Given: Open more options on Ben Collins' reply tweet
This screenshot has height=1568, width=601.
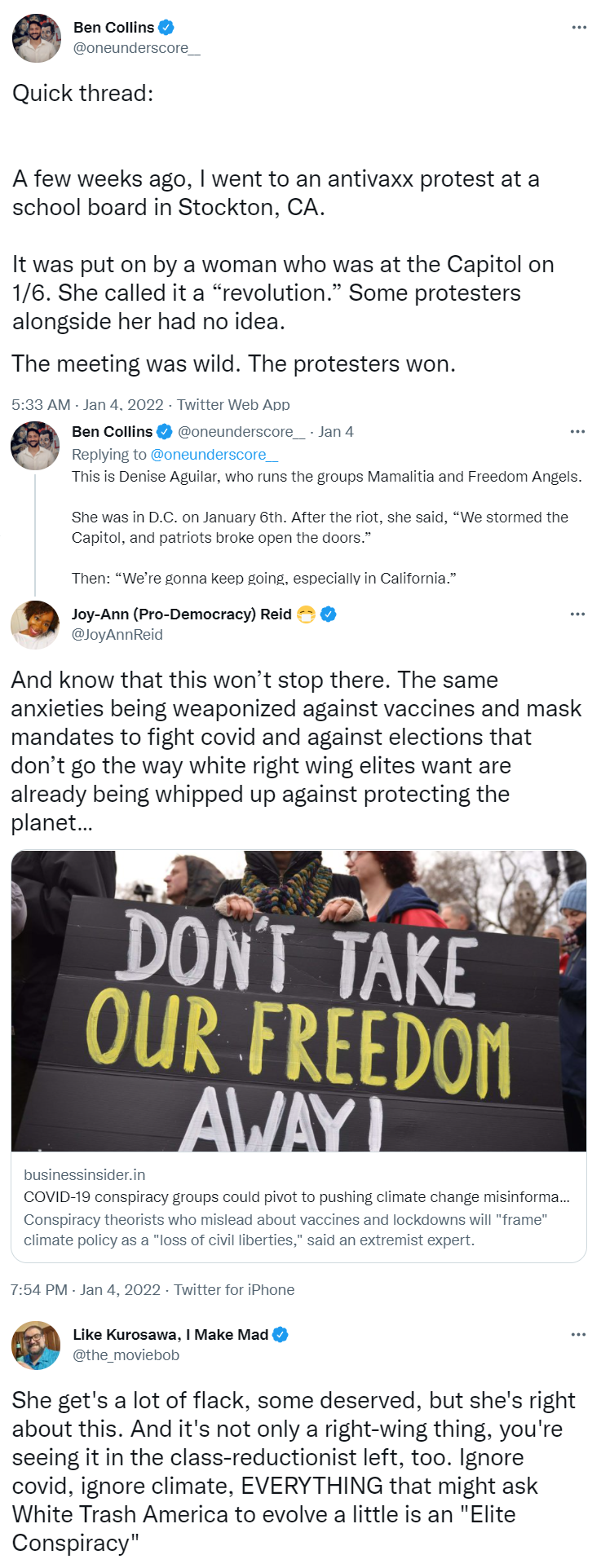Looking at the screenshot, I should point(578,432).
